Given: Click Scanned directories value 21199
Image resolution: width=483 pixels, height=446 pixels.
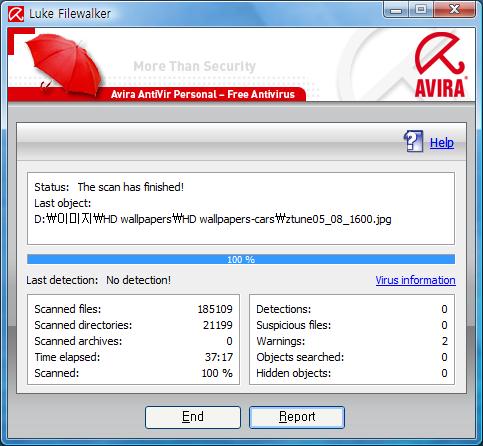Looking at the screenshot, I should point(218,325).
